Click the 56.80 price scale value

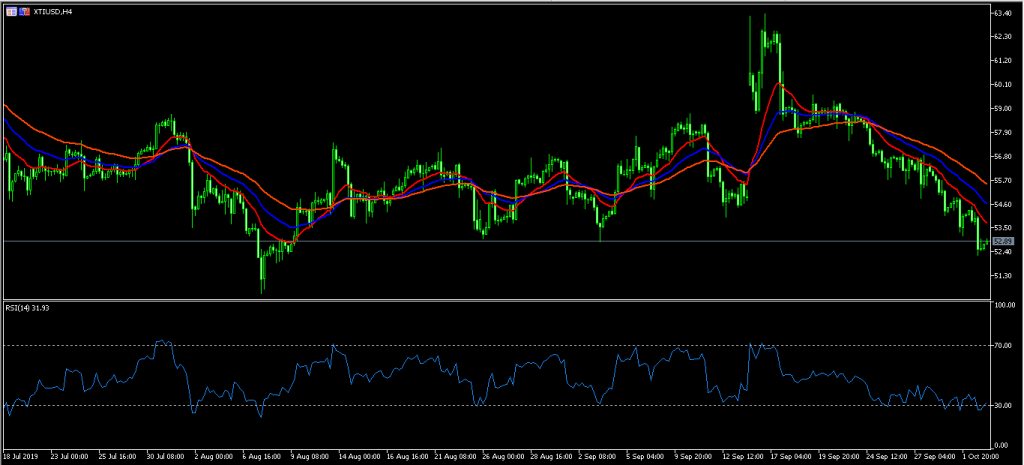point(1004,157)
